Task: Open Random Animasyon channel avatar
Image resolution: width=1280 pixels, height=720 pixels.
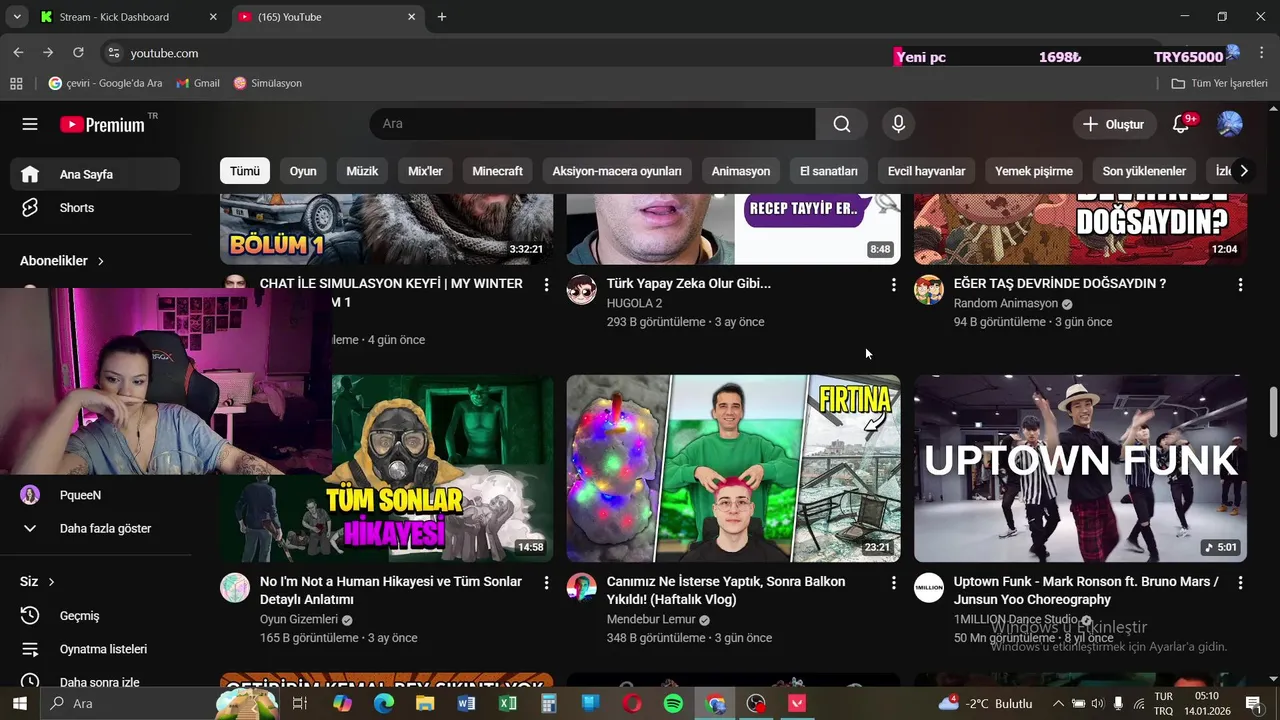Action: (x=929, y=290)
